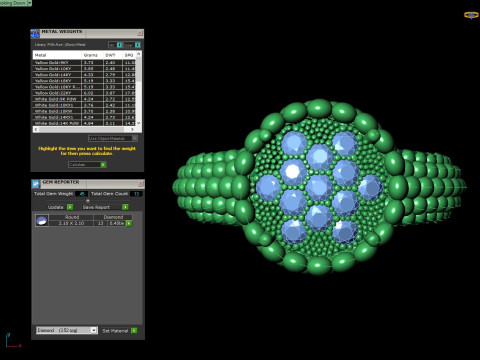Viewport: 480px width, 360px height.
Task: Toggle Use Object Materials checkbox
Action: 135,138
